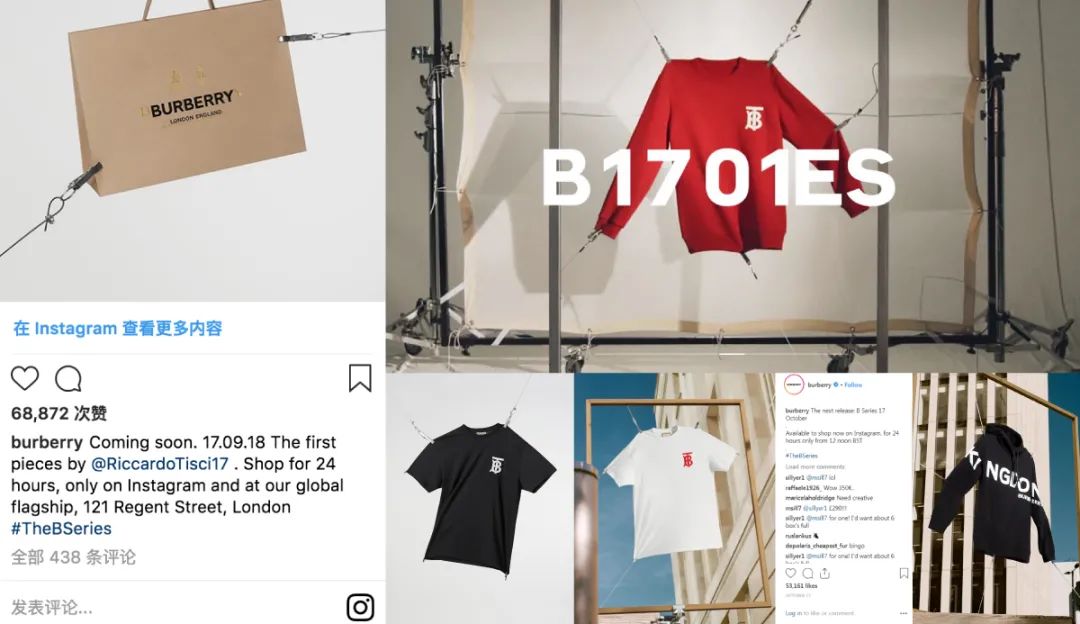
Task: Open the black TB logo t-shirt image
Action: 480,498
